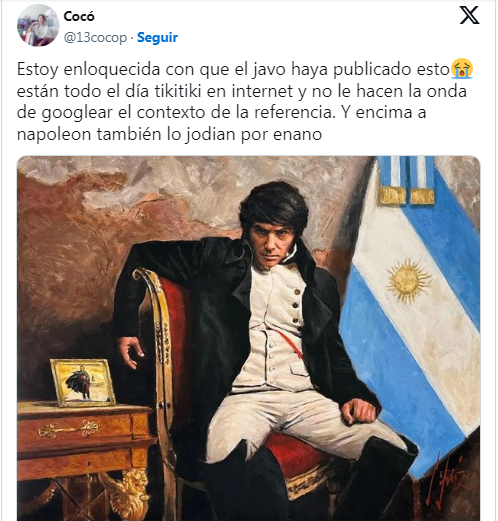Open the X logo link
The width and height of the screenshot is (498, 521).
(x=469, y=15)
